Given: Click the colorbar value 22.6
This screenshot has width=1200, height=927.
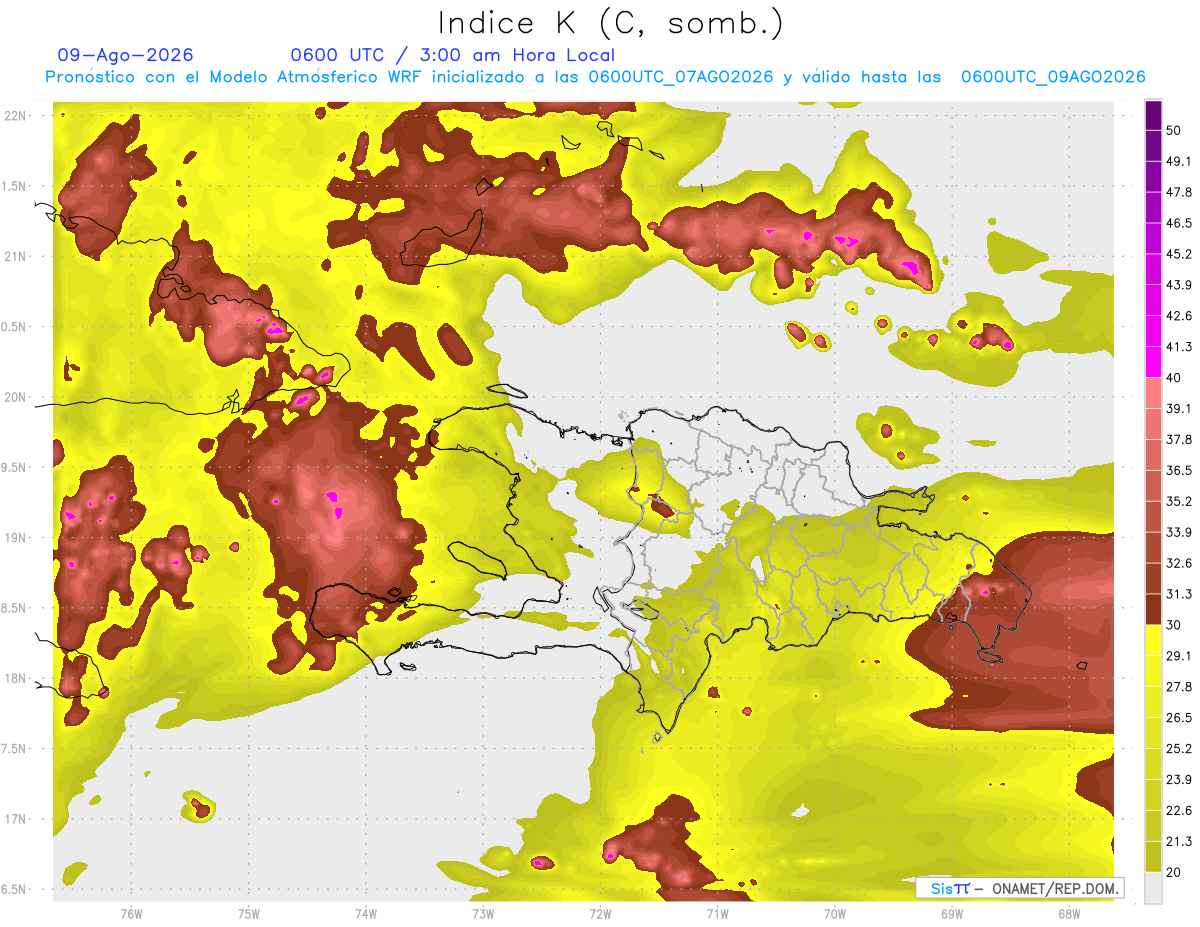Looking at the screenshot, I should 1179,811.
